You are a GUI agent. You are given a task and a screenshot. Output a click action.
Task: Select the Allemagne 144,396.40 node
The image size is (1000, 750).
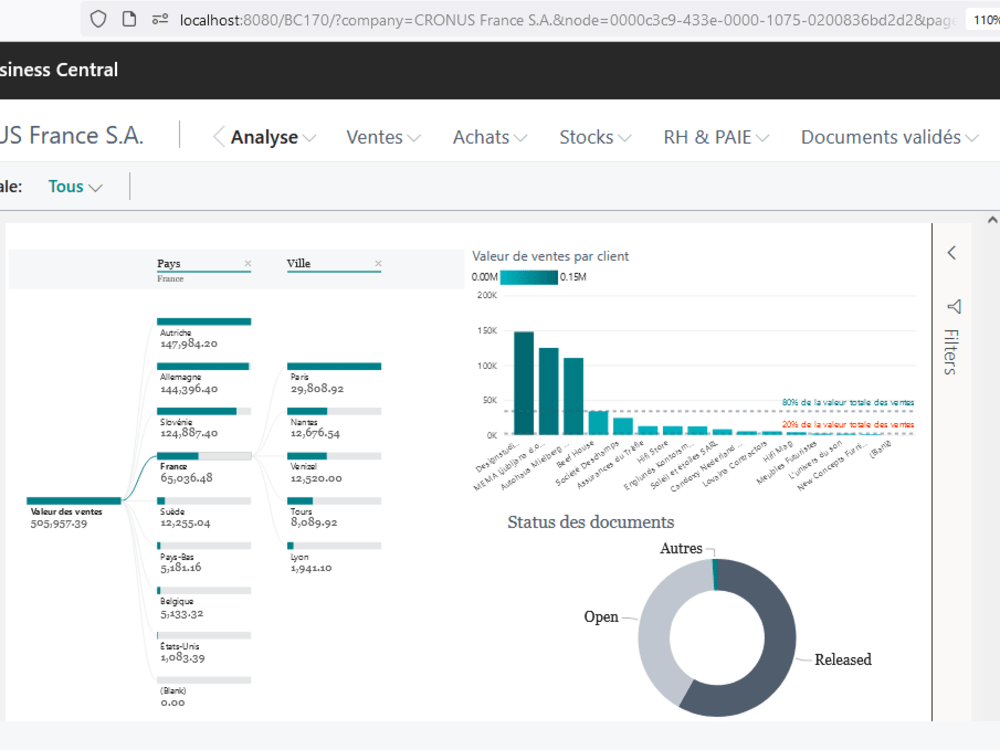204,379
